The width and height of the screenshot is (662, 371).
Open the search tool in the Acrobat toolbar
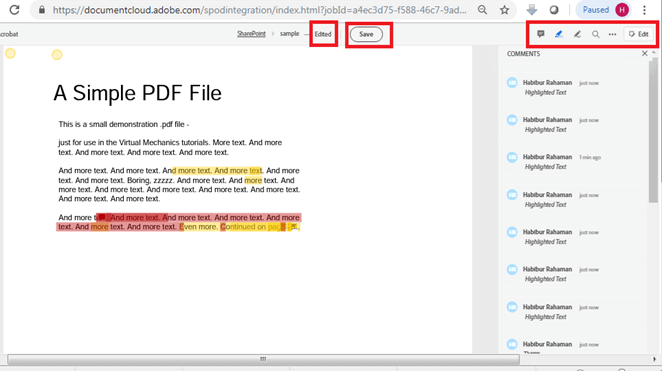(x=595, y=34)
